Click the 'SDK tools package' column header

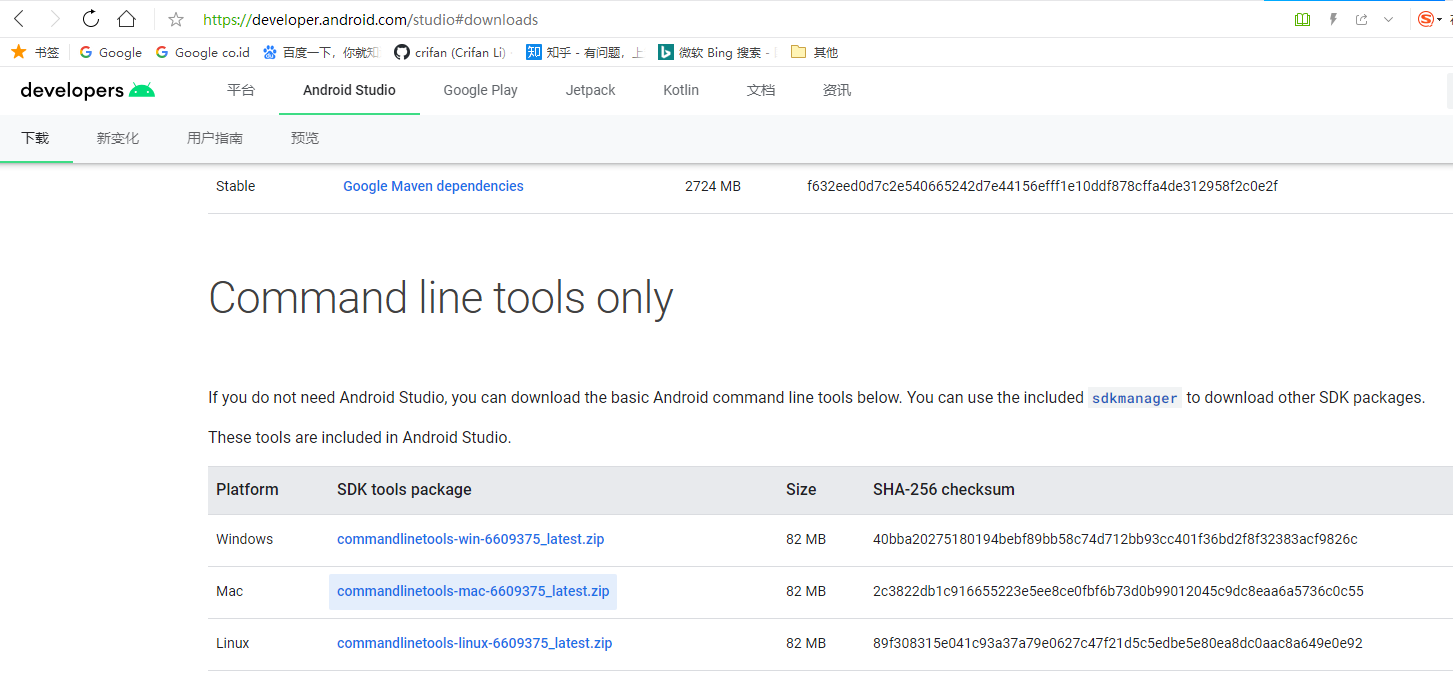[x=404, y=490]
